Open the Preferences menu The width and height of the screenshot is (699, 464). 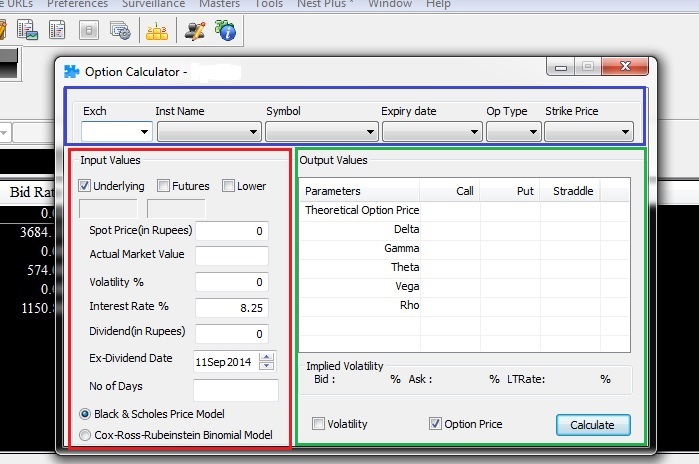78,4
